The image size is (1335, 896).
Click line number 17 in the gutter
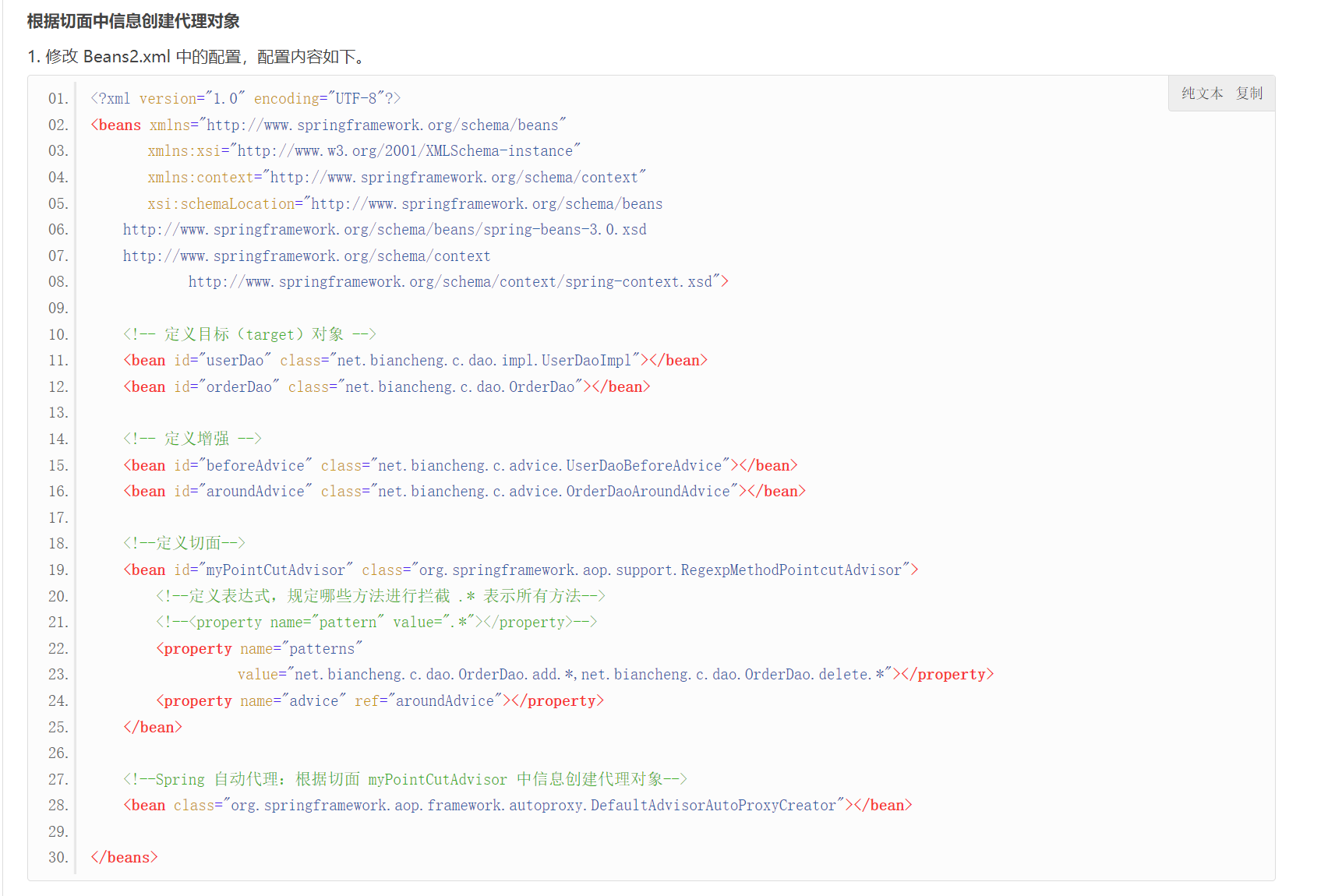[58, 517]
